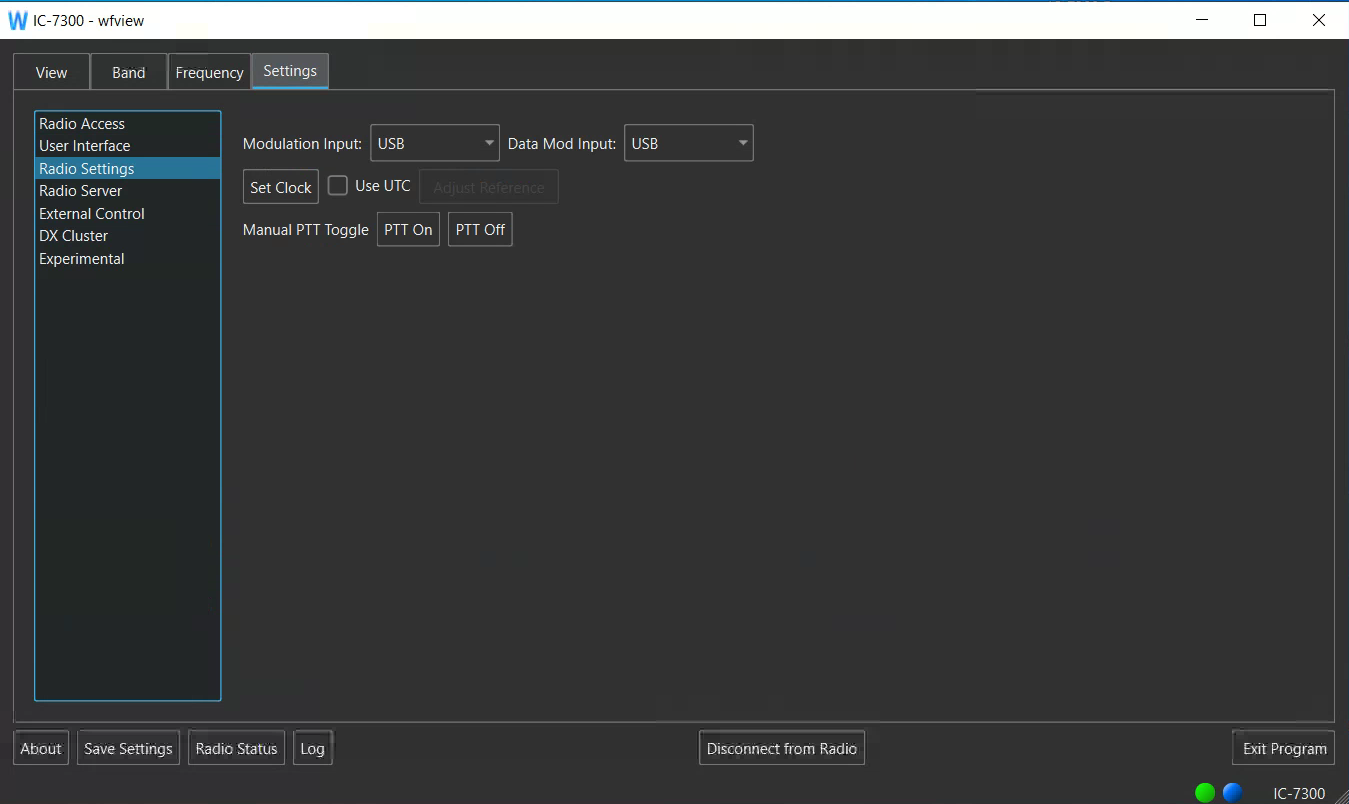The height and width of the screenshot is (804, 1349).
Task: Disconnect from Radio
Action: point(781,748)
